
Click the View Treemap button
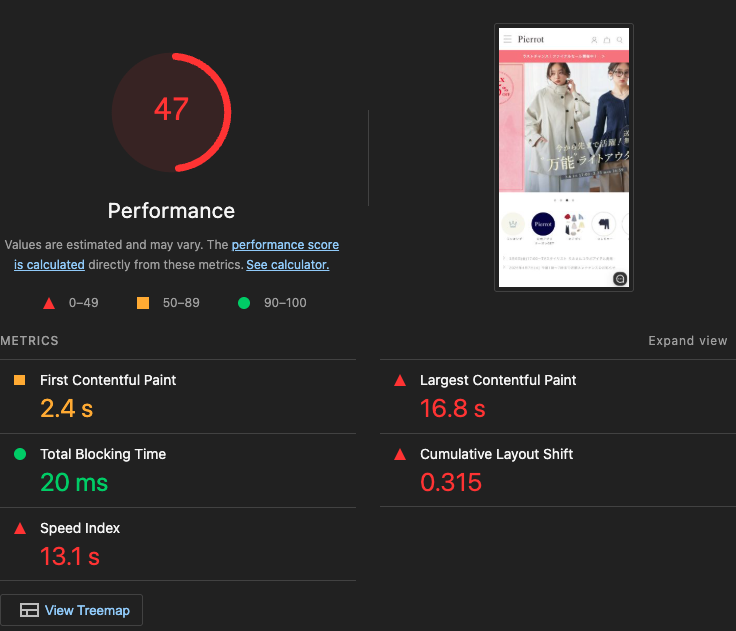tap(72, 610)
